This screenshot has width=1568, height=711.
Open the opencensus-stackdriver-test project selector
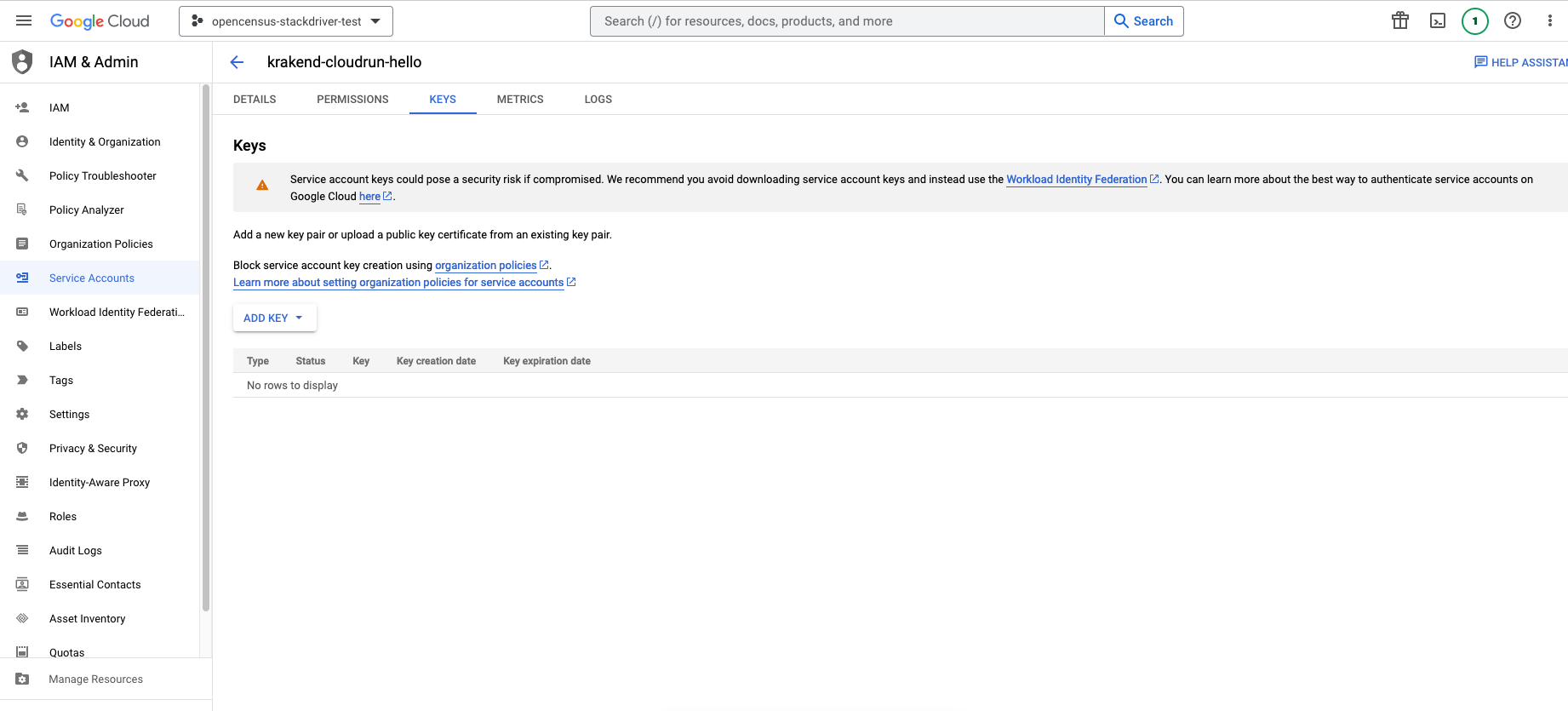(x=286, y=21)
